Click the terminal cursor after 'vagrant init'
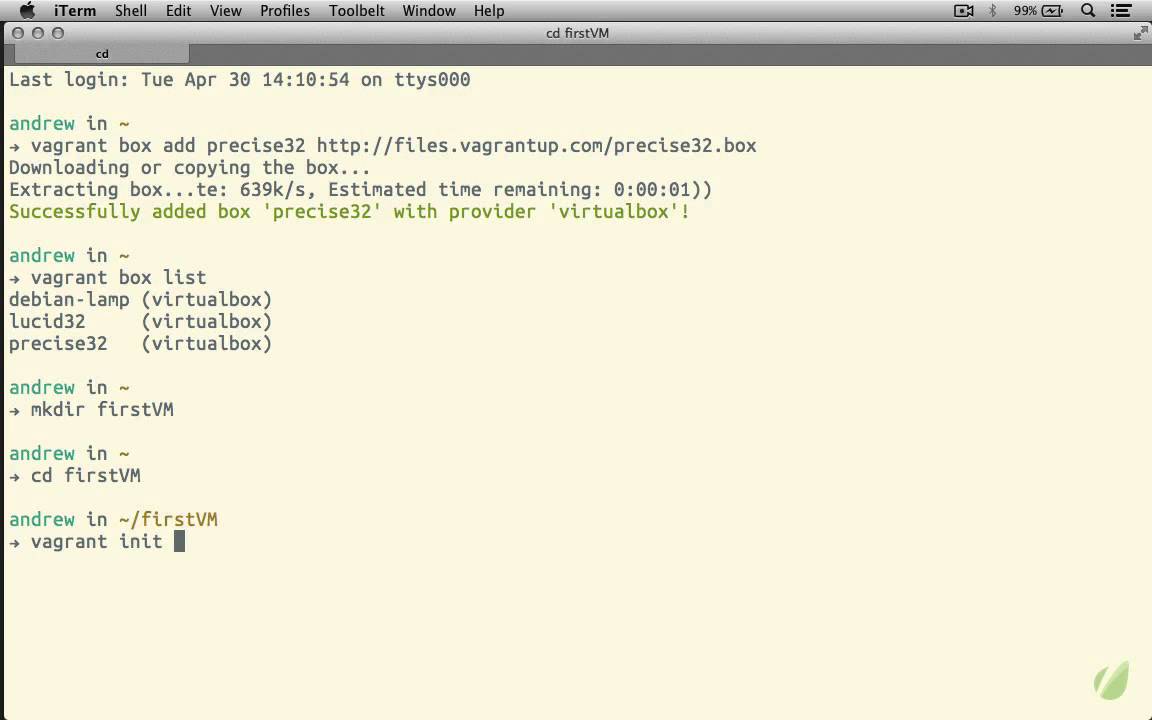The height and width of the screenshot is (720, 1152). click(179, 542)
